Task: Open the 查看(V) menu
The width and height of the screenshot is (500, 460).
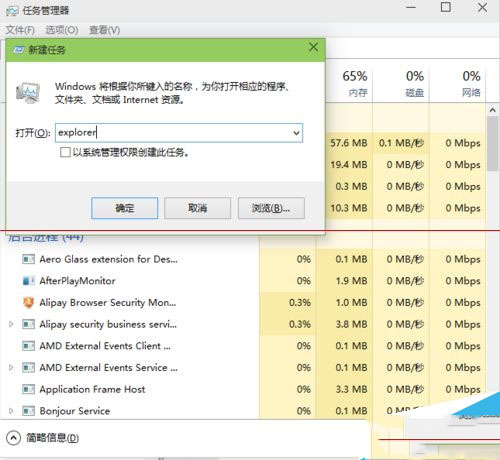Action: [x=104, y=30]
